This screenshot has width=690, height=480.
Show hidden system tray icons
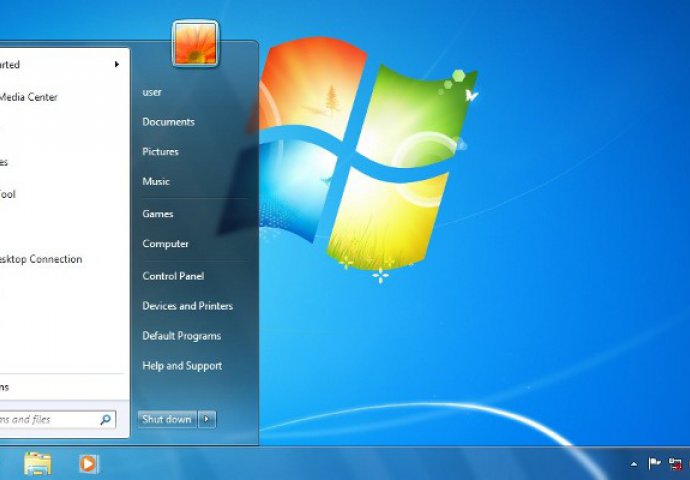635,465
